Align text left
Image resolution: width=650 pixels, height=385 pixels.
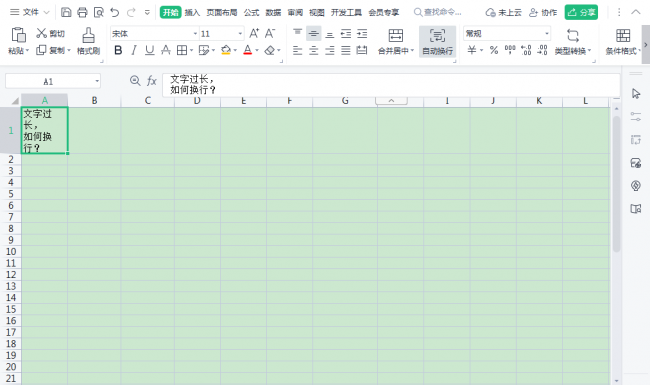click(297, 51)
